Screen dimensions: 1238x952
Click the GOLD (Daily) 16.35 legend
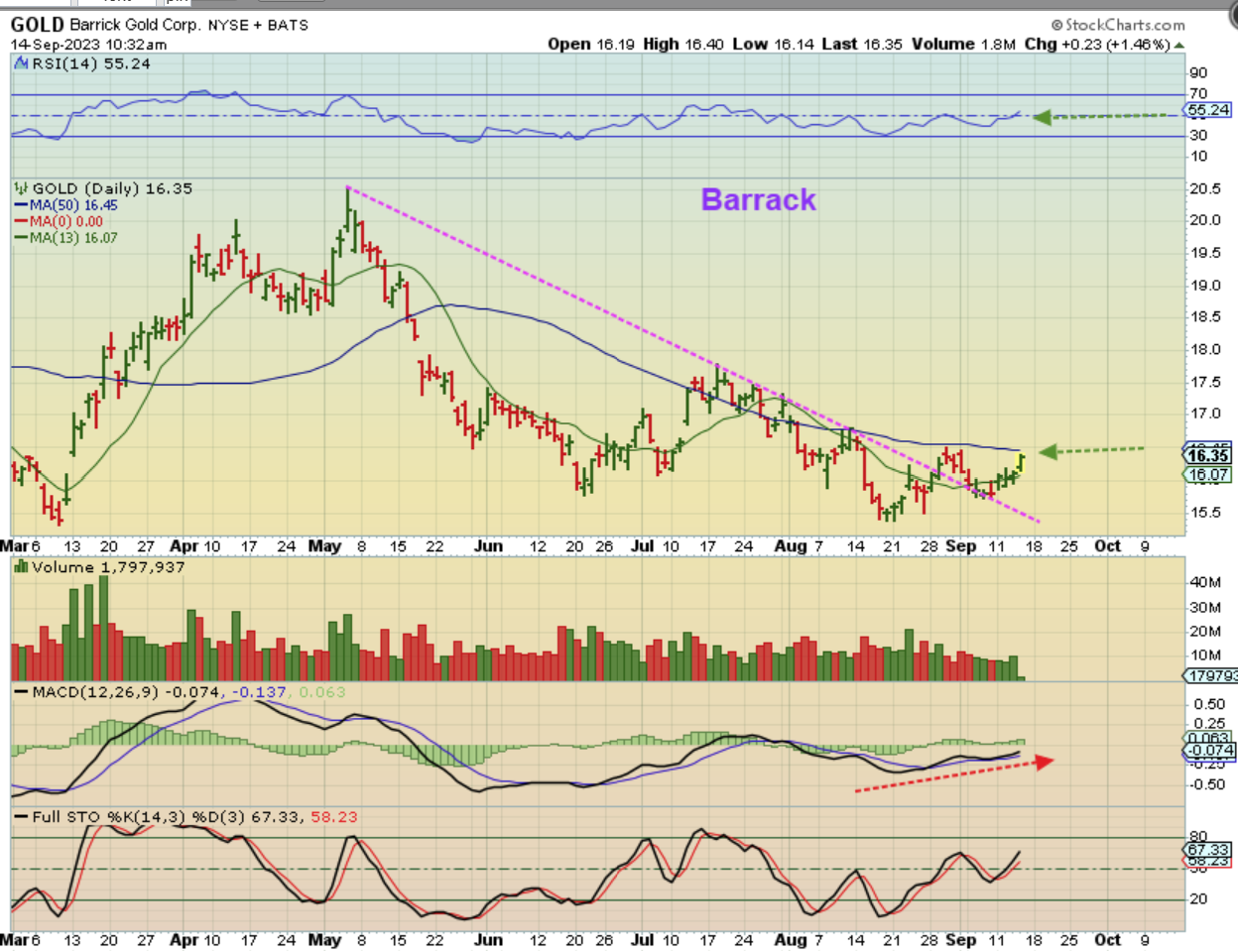pyautogui.click(x=112, y=188)
